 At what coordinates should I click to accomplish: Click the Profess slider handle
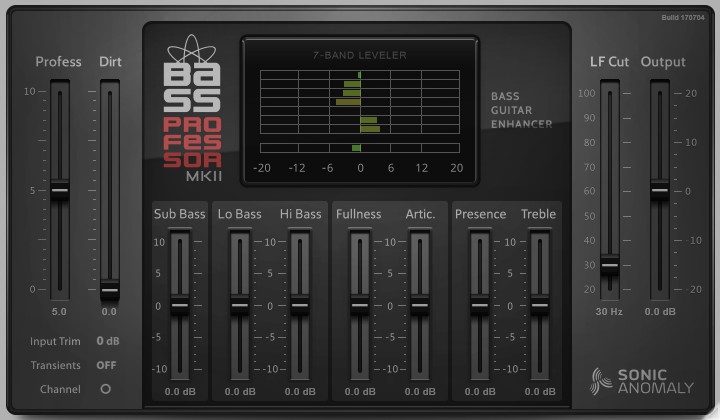click(60, 189)
